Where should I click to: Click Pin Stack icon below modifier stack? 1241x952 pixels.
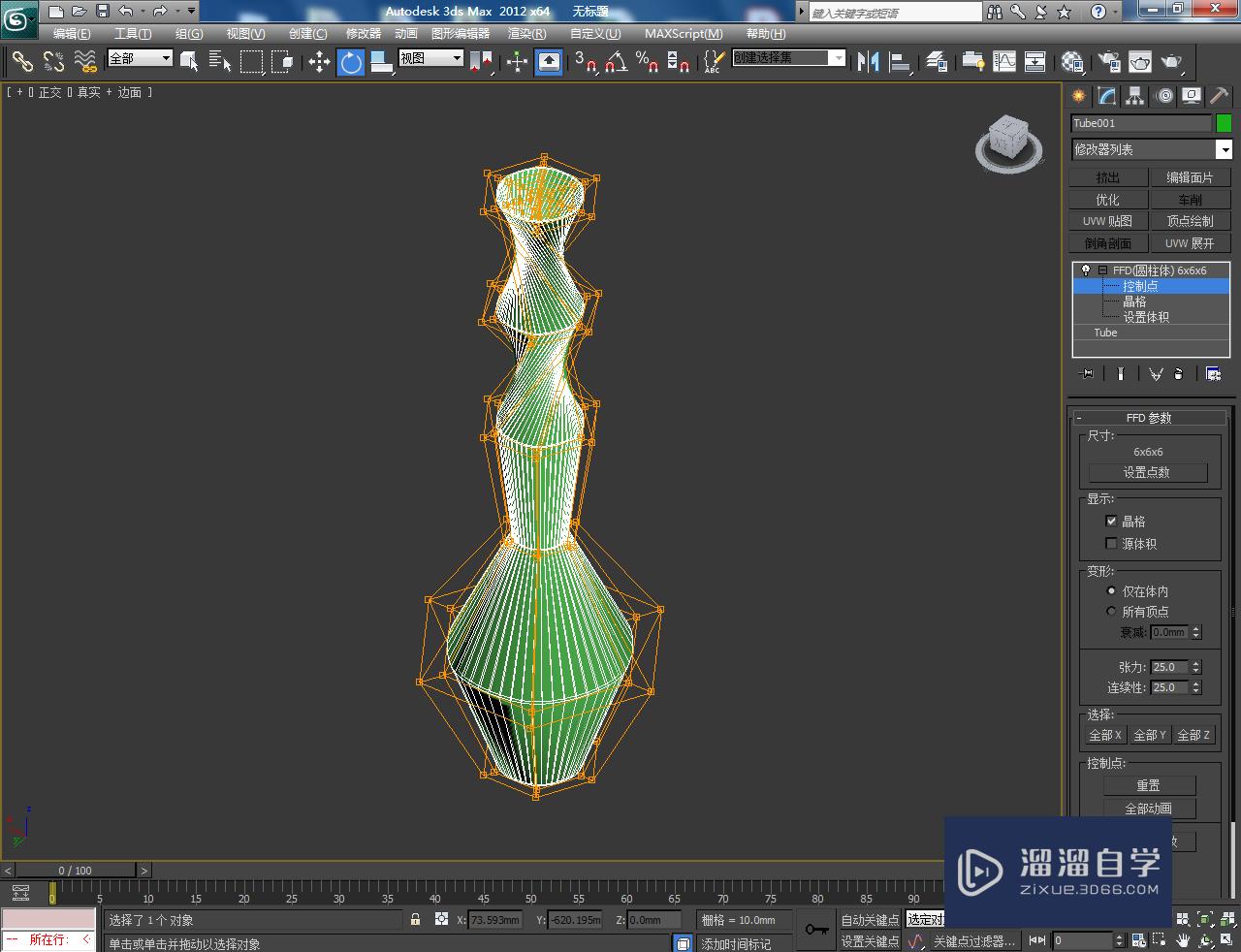point(1087,373)
